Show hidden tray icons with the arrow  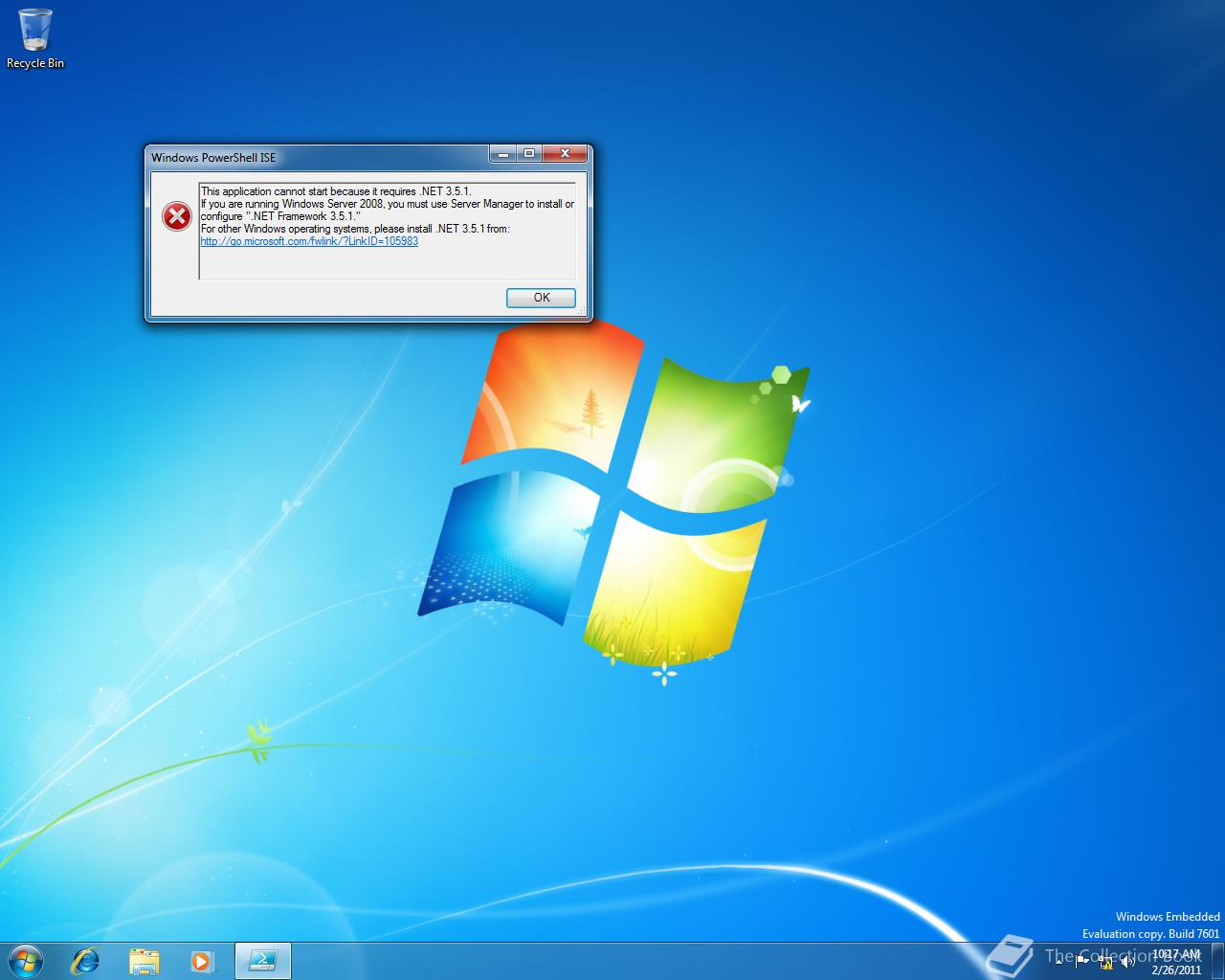[x=1059, y=961]
